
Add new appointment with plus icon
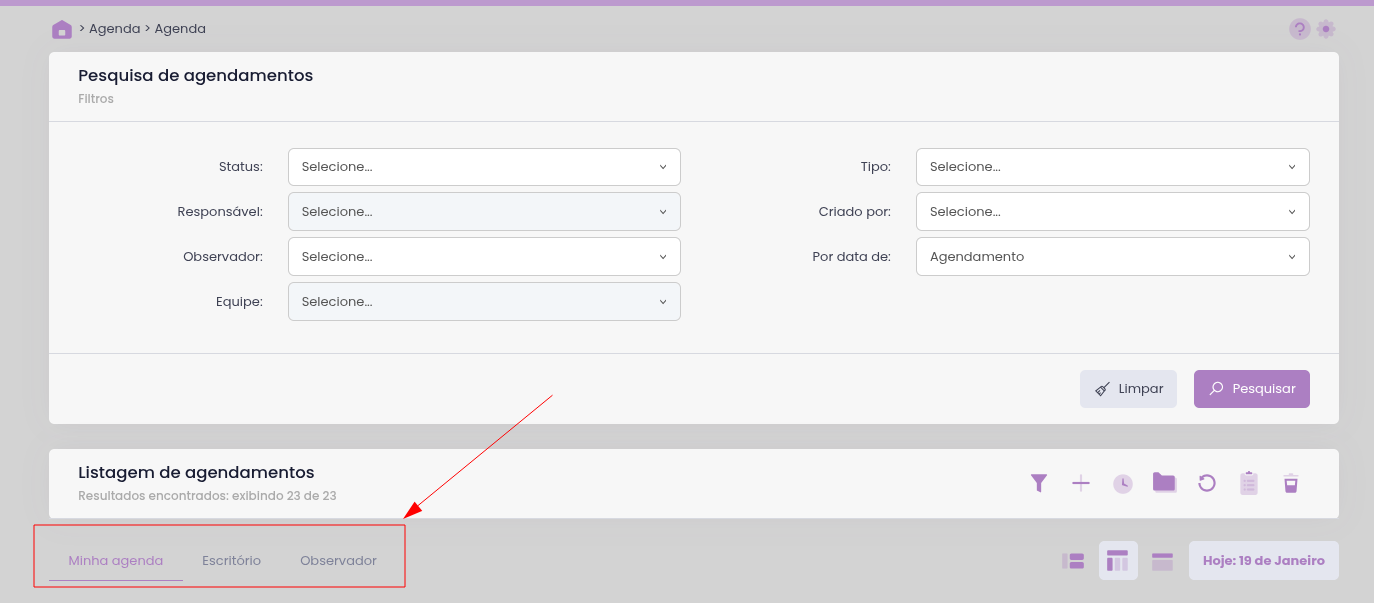click(1081, 484)
